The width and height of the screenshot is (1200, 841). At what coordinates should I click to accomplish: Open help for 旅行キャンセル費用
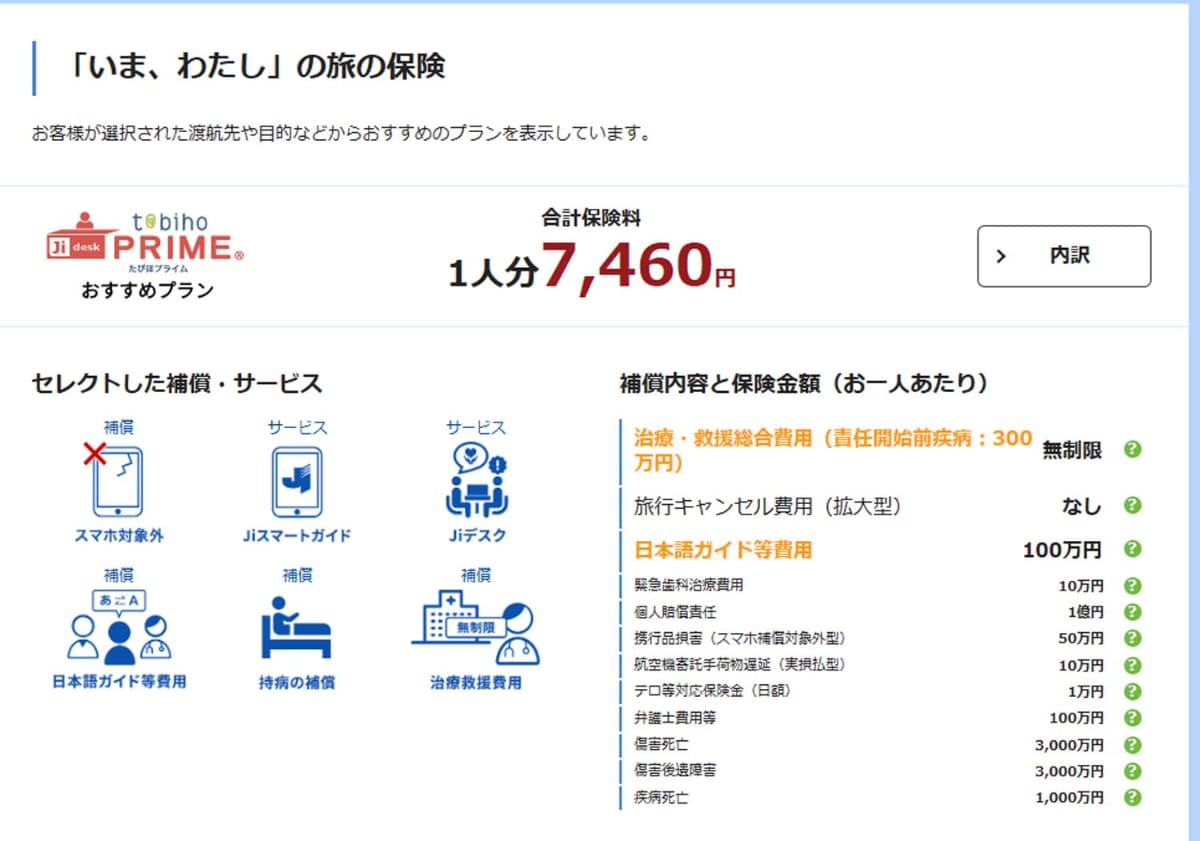(1132, 505)
